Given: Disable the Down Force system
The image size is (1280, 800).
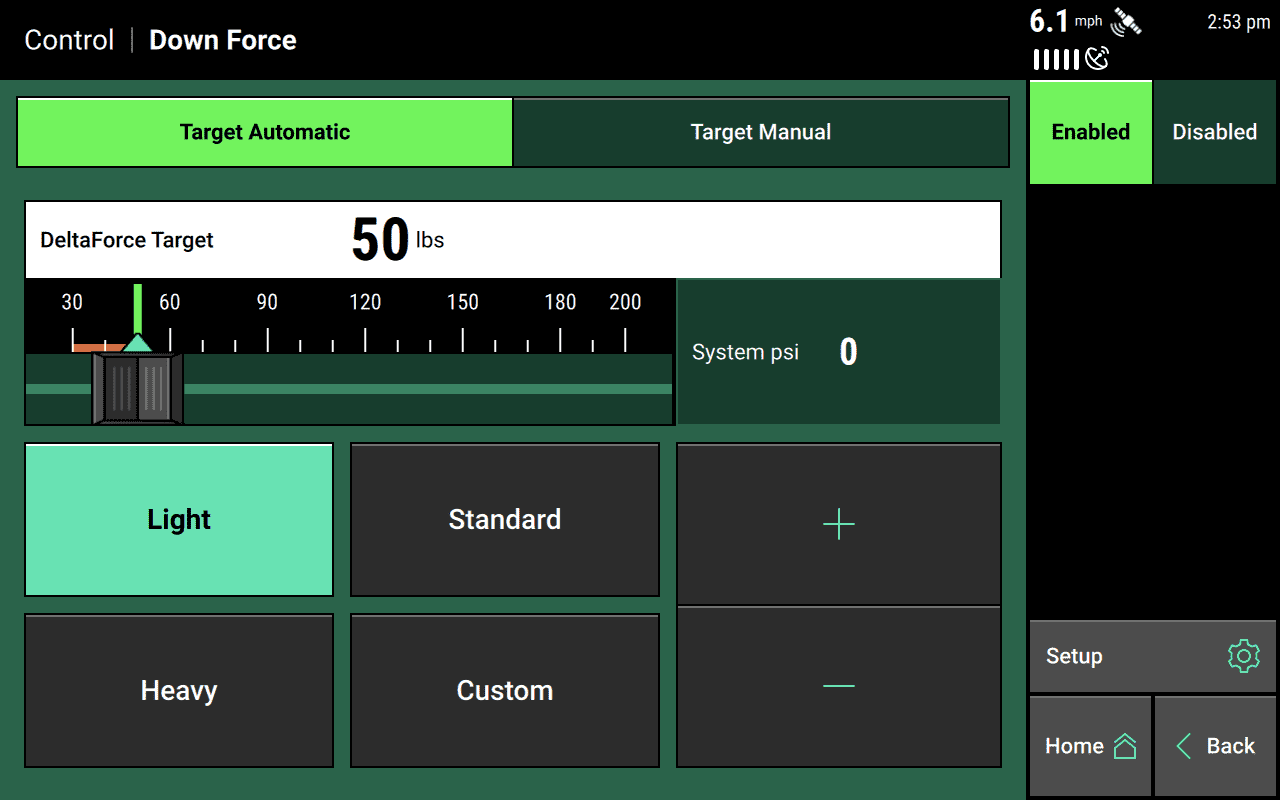Looking at the screenshot, I should 1214,131.
